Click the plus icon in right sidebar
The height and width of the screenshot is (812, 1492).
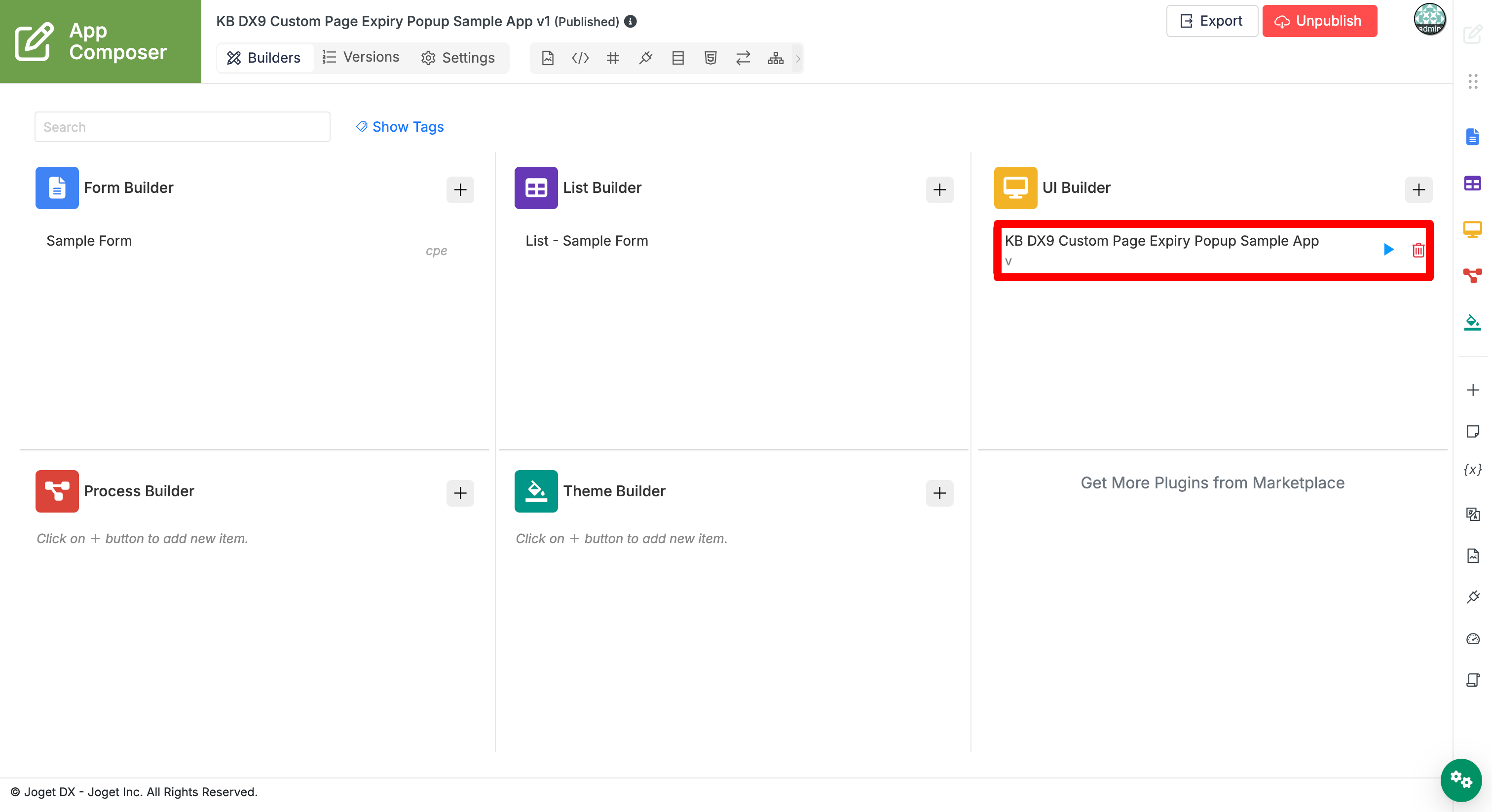click(1472, 390)
